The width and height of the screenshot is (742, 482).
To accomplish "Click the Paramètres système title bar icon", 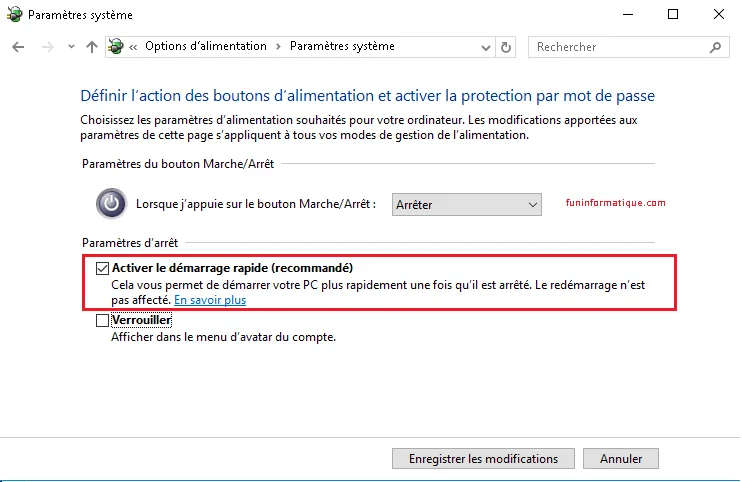I will [x=14, y=15].
